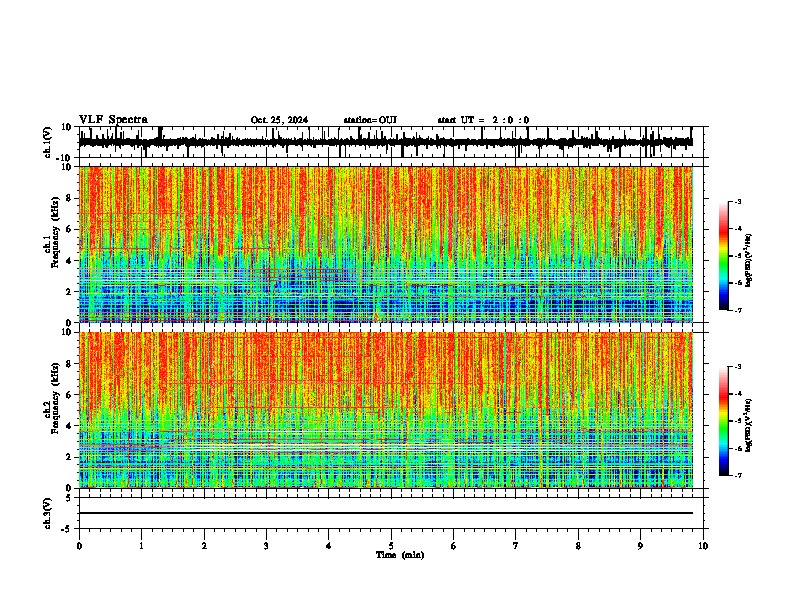Click the log(PSD) label beside ch.1 colorbar
792x612 pixels.
click(749, 260)
